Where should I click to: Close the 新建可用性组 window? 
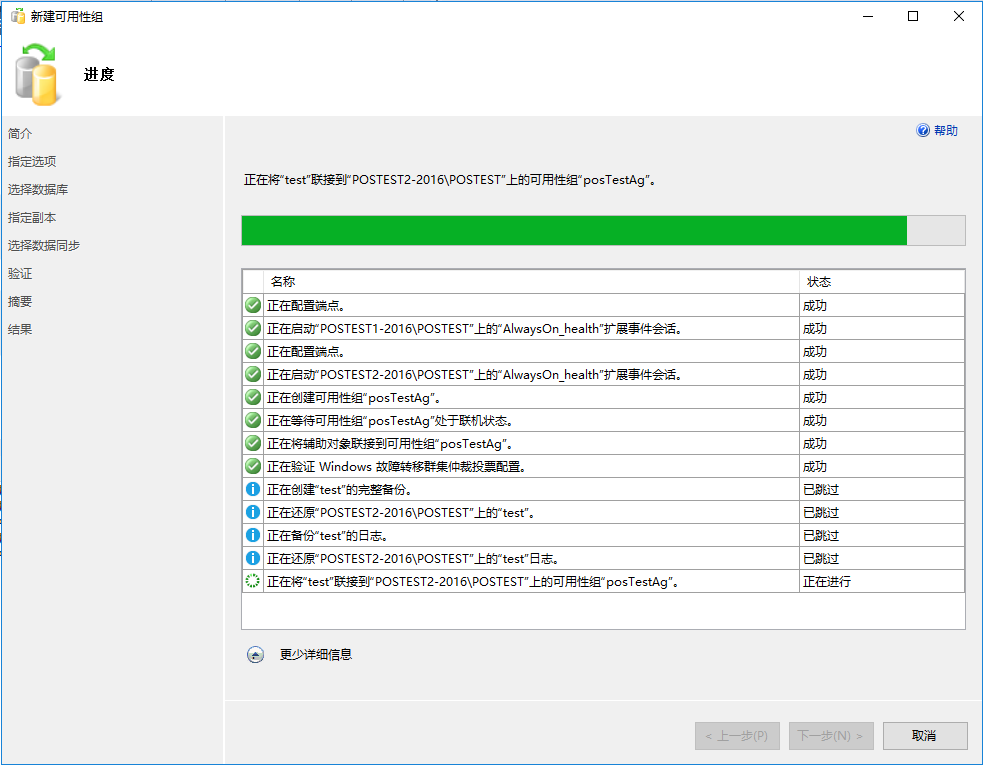(959, 16)
